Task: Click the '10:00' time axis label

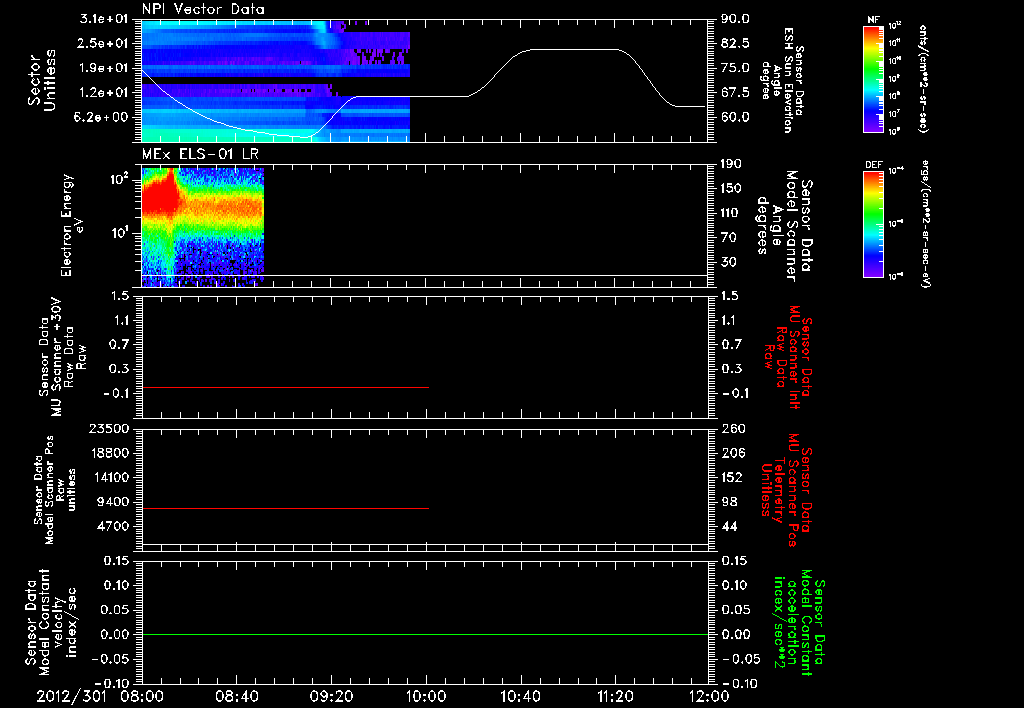Action: 425,696
